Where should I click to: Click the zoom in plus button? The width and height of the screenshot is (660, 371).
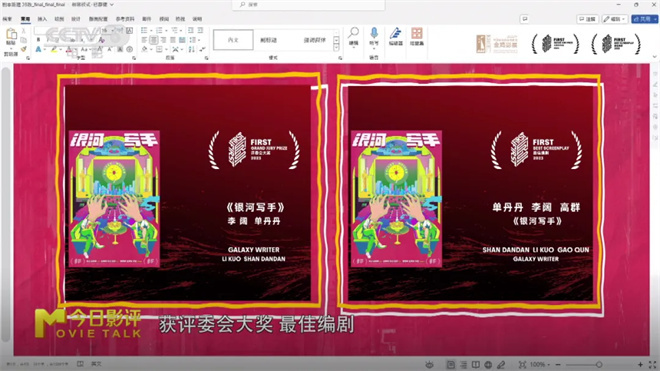(640, 364)
